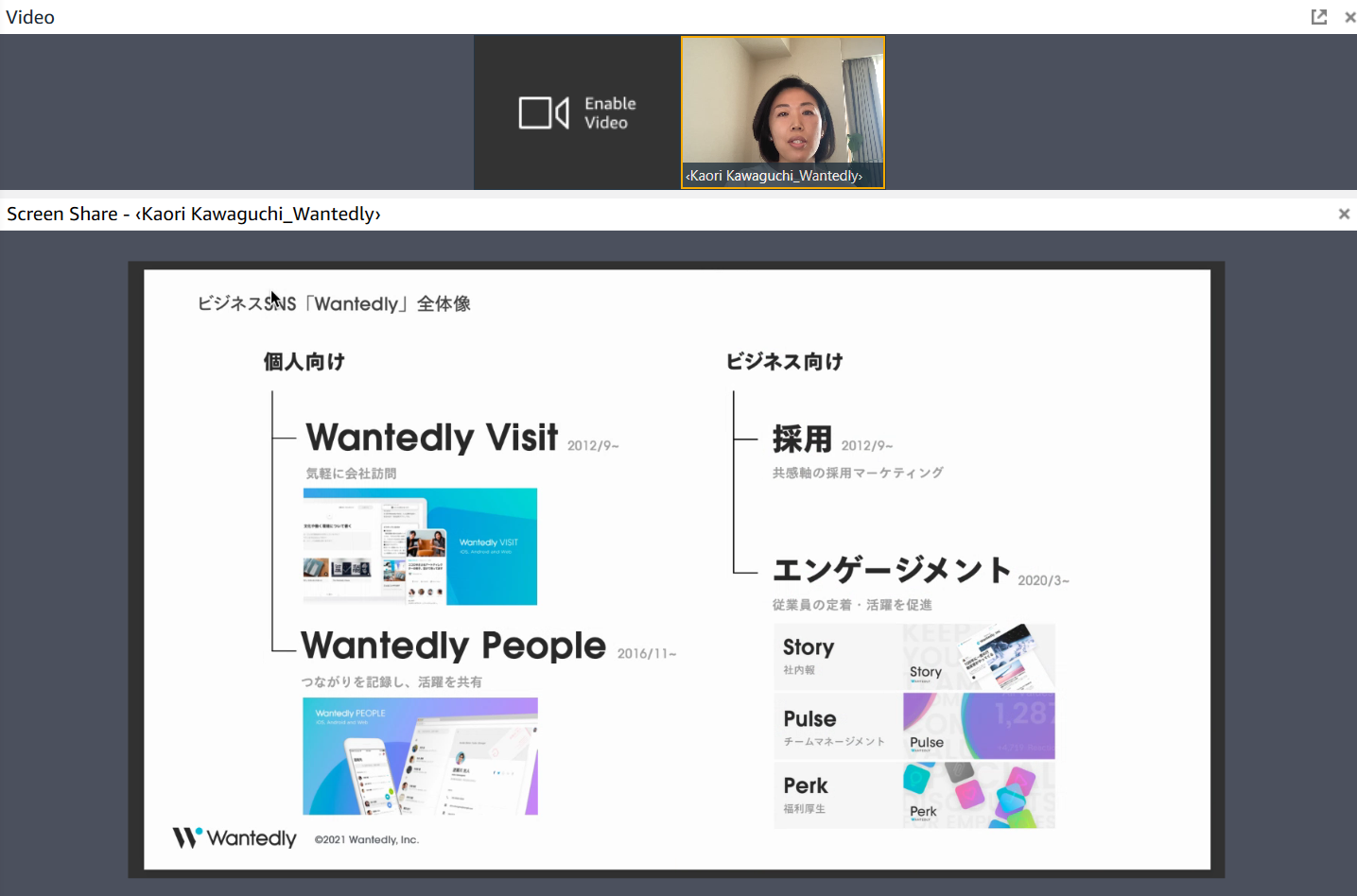Click the large "Perk" product label

(x=806, y=786)
